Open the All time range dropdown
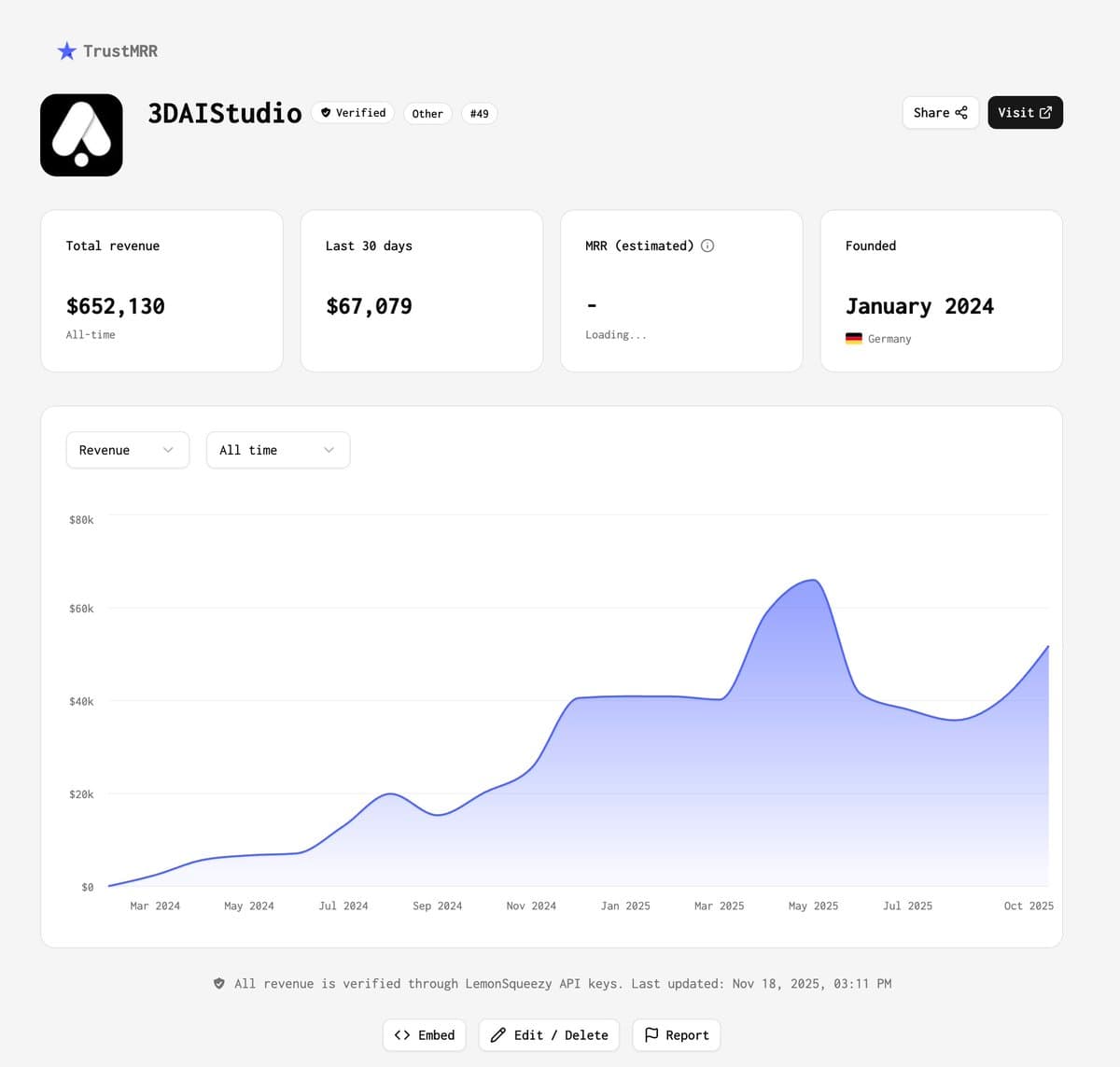This screenshot has height=1067, width=1120. 278,450
